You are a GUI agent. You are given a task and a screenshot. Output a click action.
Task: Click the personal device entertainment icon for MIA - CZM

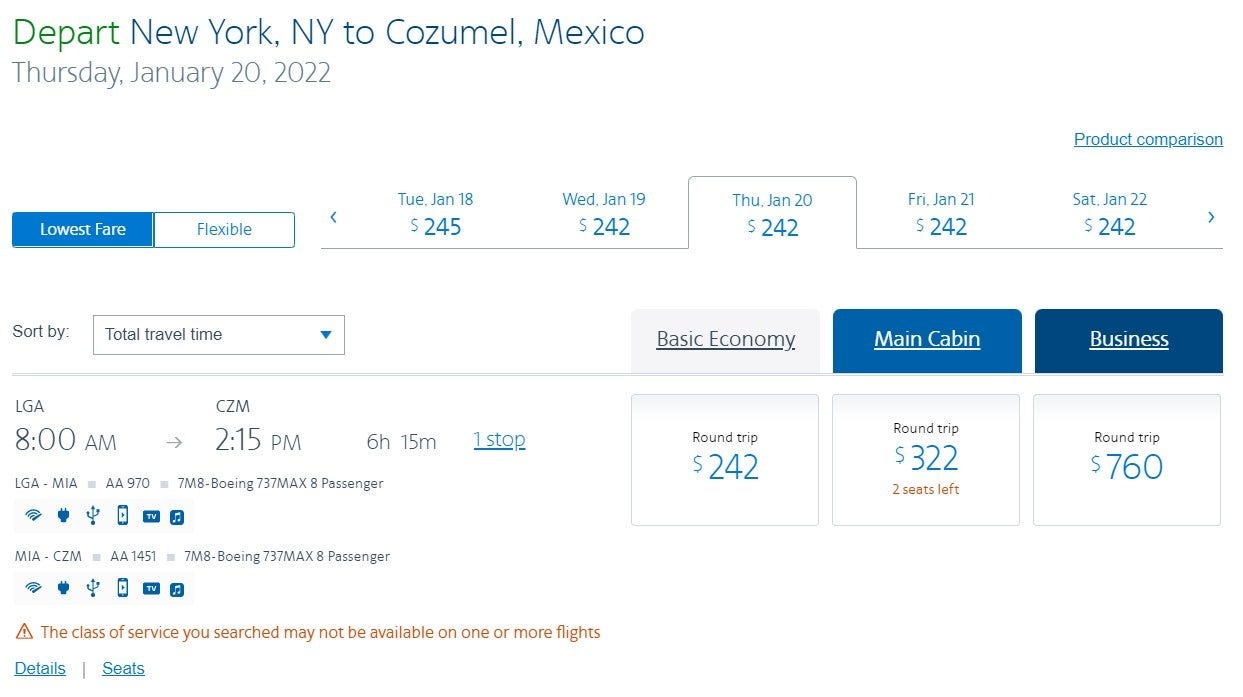122,588
